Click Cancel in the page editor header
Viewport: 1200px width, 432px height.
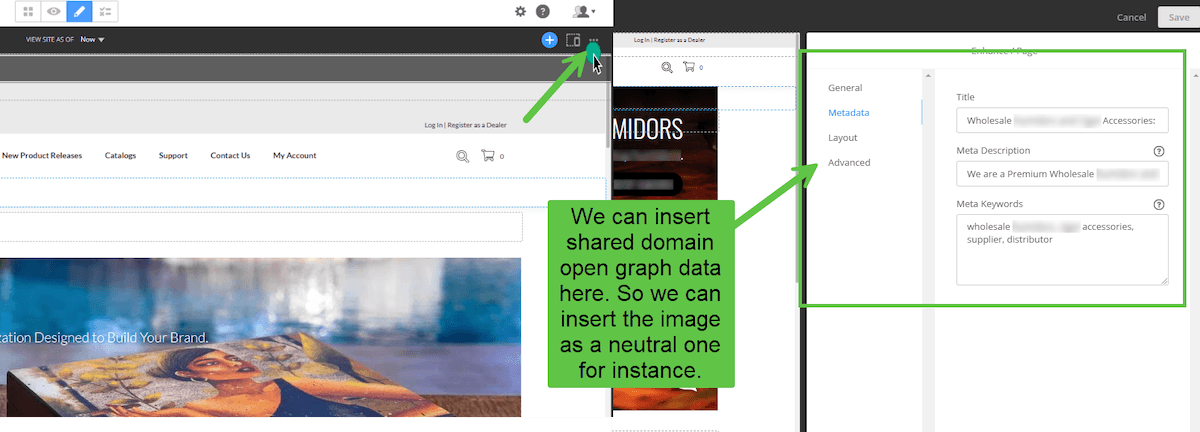[x=1131, y=17]
